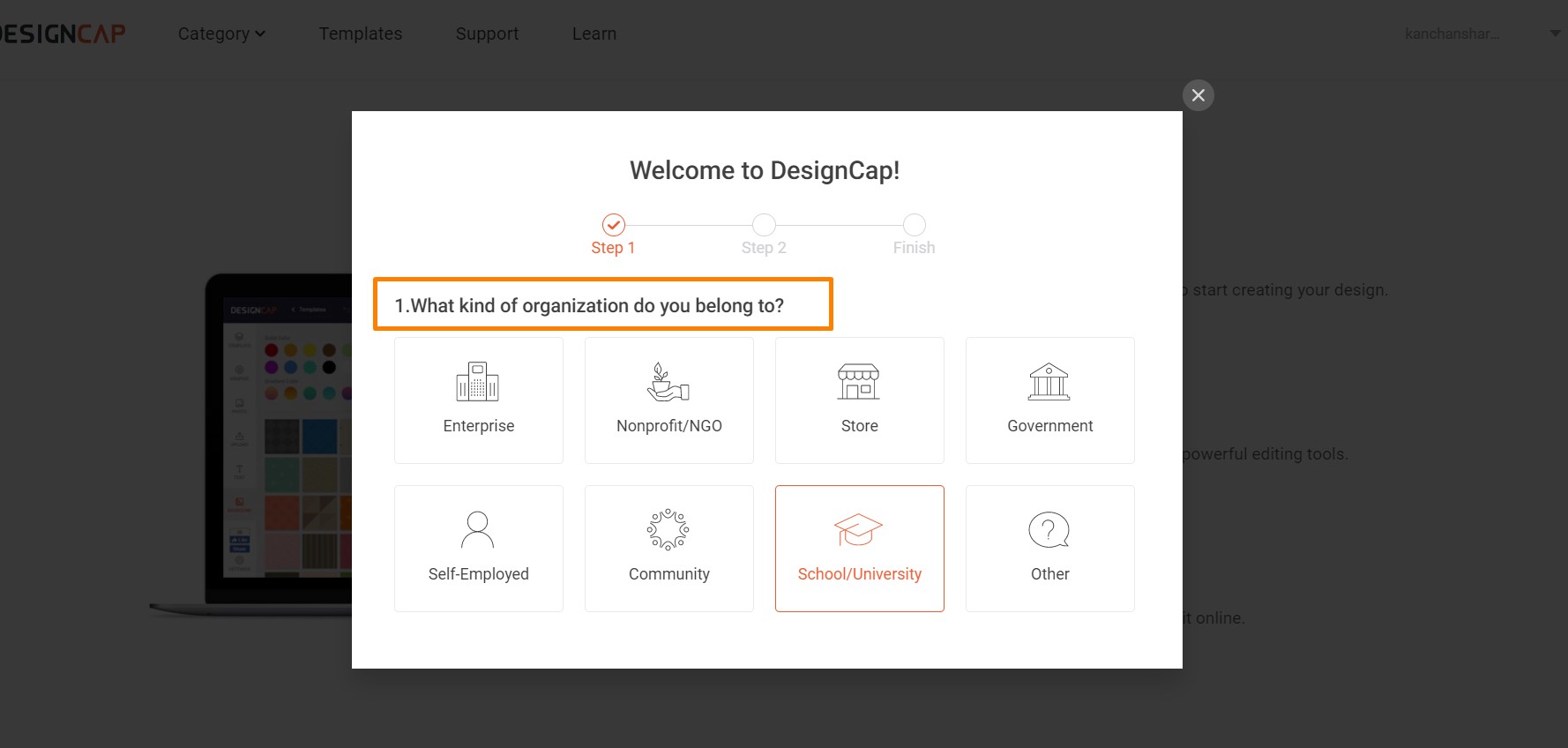Click the Enterprise building icon
This screenshot has width=1568, height=748.
[477, 382]
